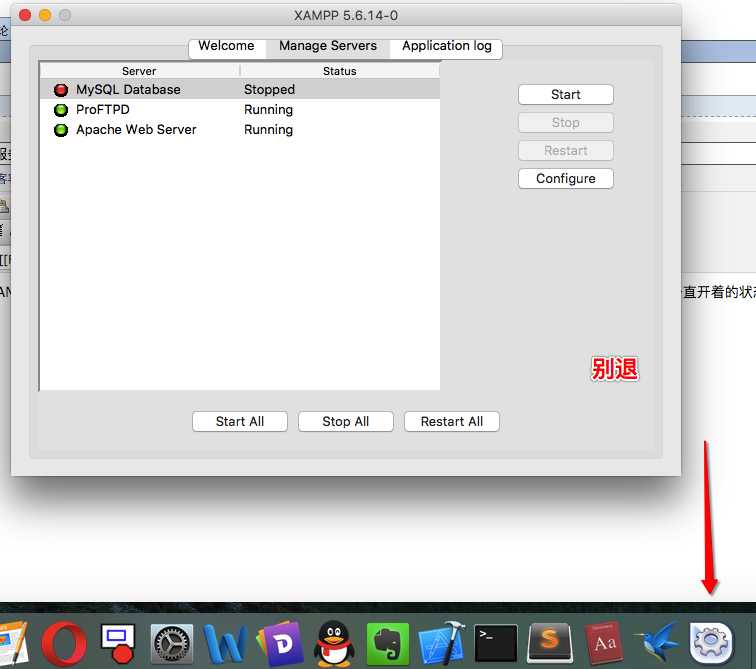Open System Preferences dark gear in Dock
Screen dimensions: 756x669
point(172,644)
